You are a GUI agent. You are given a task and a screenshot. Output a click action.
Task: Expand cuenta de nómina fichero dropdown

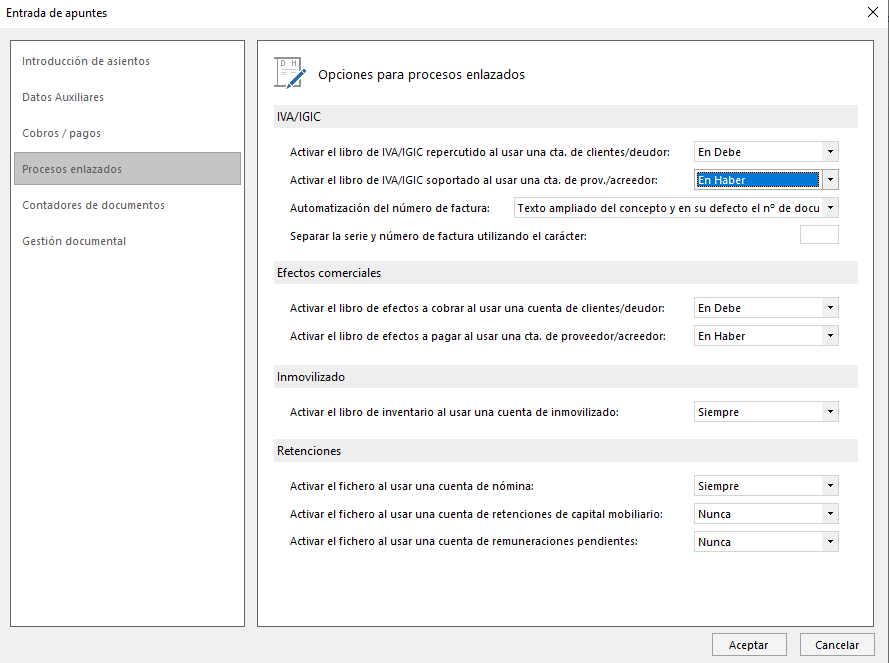point(766,485)
